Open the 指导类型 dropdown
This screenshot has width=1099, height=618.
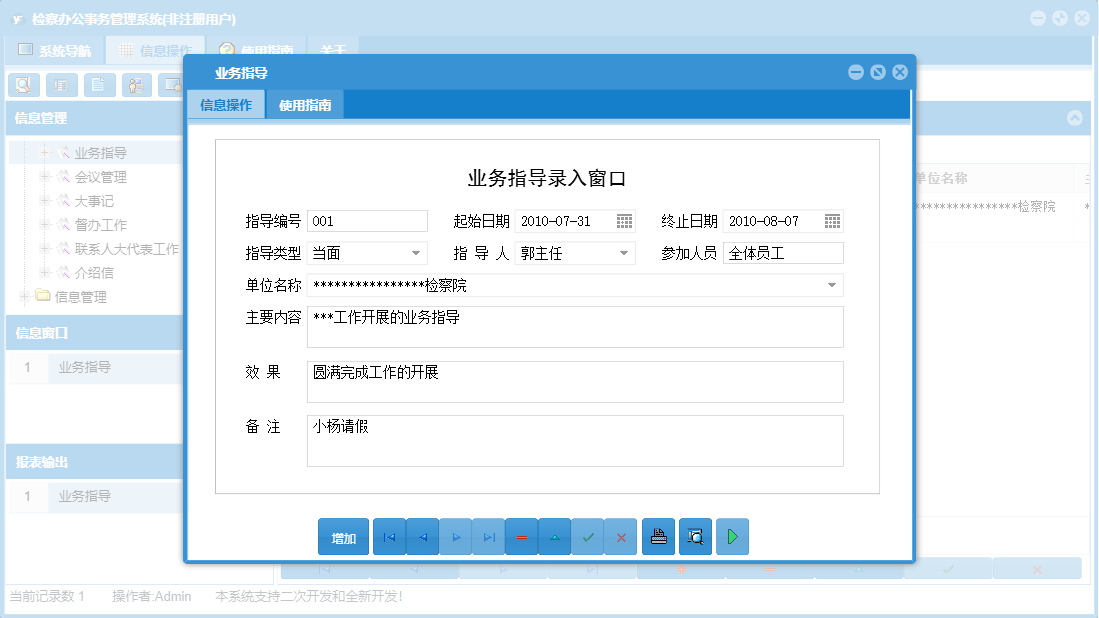pyautogui.click(x=417, y=253)
